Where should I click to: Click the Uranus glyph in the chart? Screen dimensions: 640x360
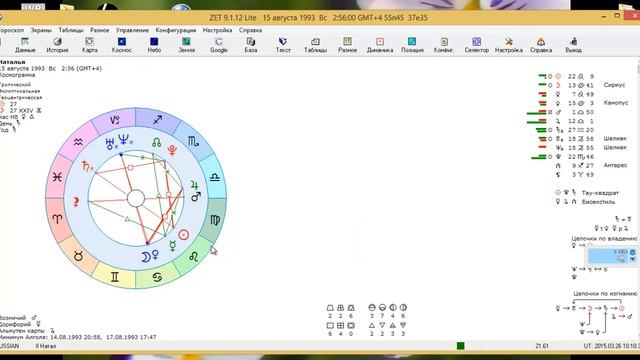tap(110, 143)
